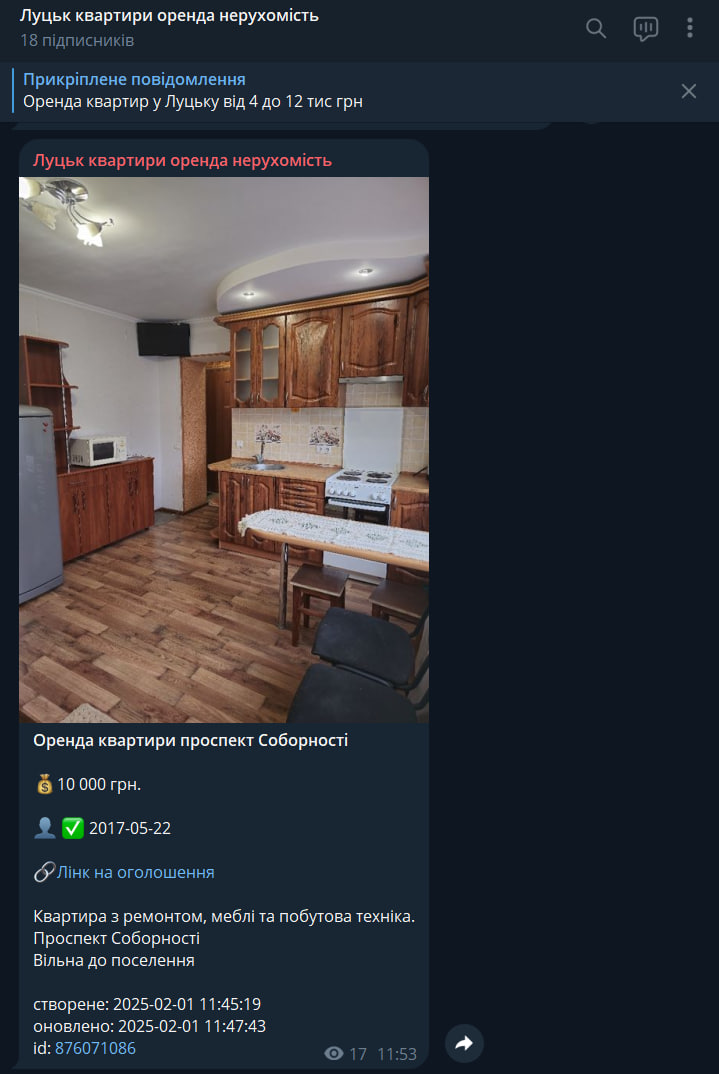Viewport: 719px width, 1074px height.
Task: Click the Оренда квартири проспект Соборності heading
Action: pyautogui.click(x=190, y=740)
